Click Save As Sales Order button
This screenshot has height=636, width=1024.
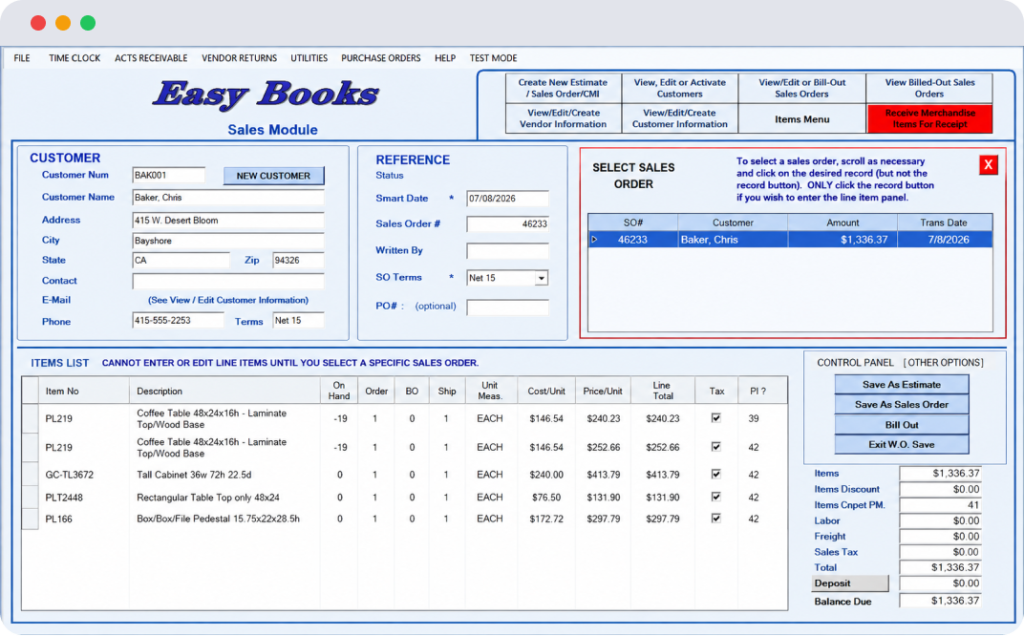901,405
